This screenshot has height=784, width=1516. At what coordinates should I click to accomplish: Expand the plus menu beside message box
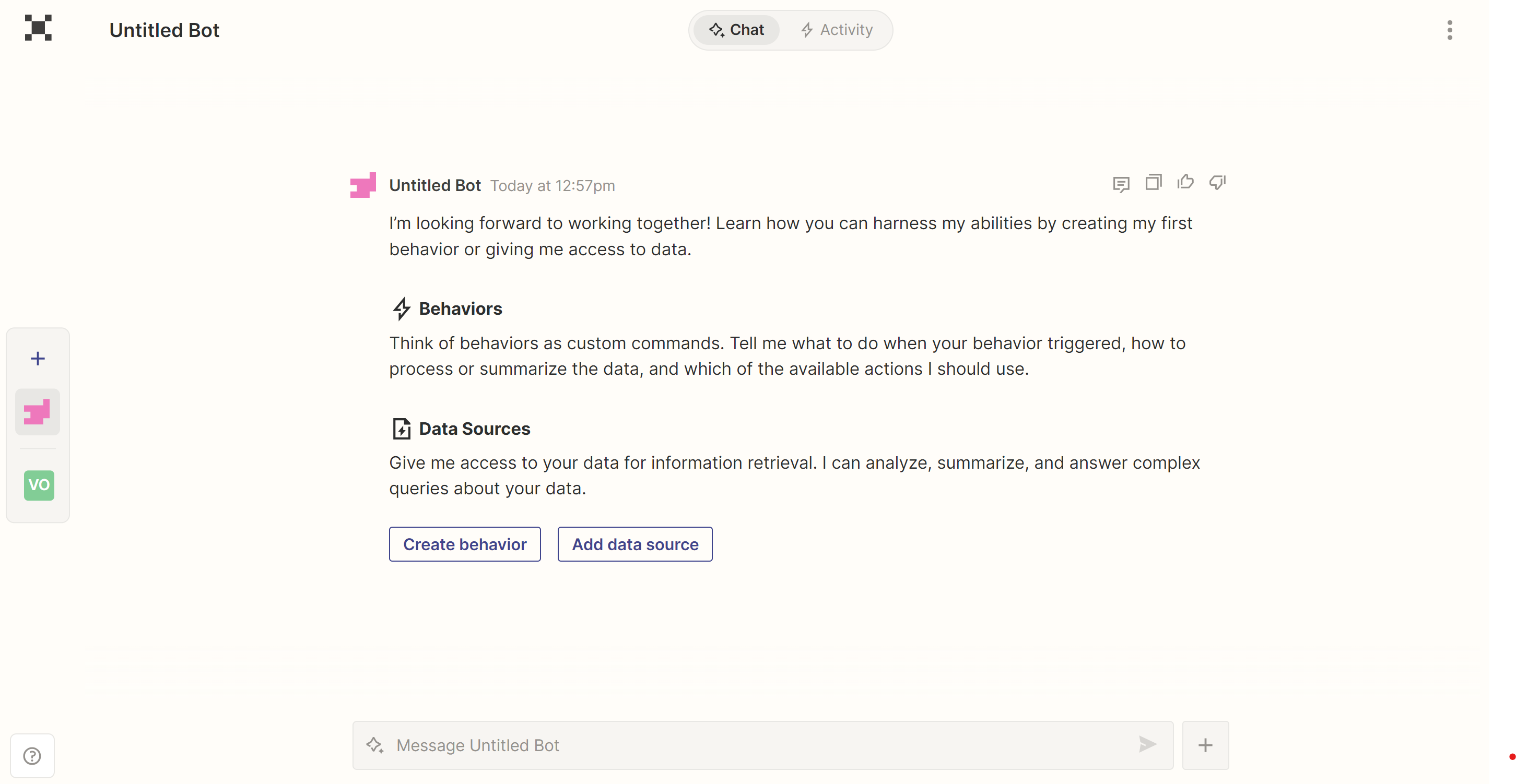1205,745
